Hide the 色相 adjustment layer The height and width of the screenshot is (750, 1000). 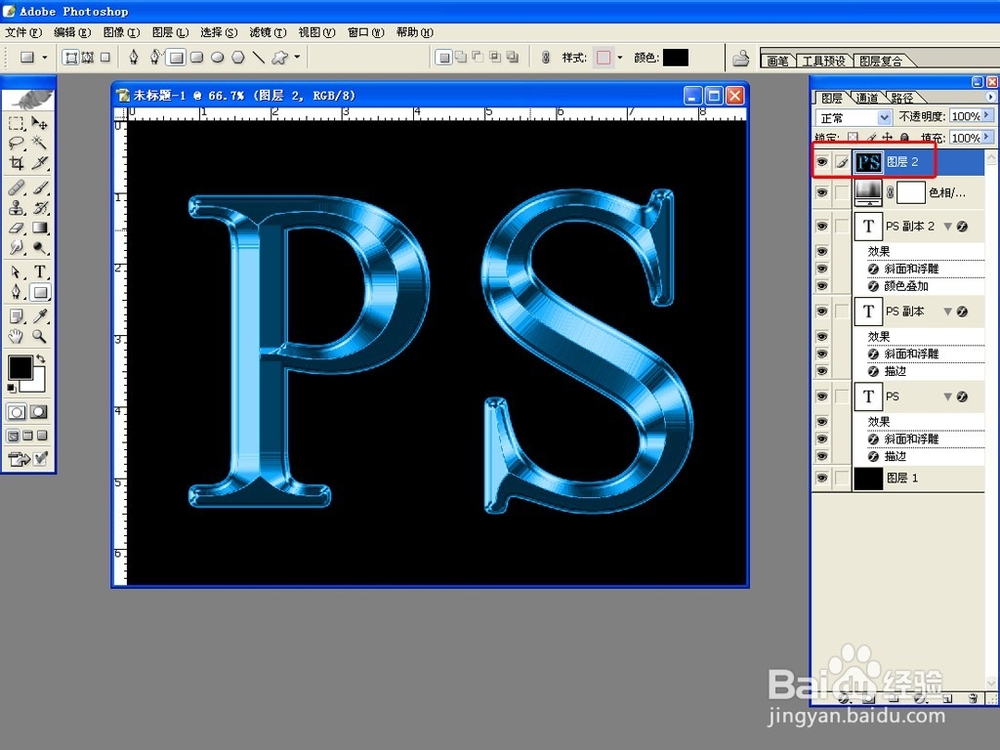[822, 192]
